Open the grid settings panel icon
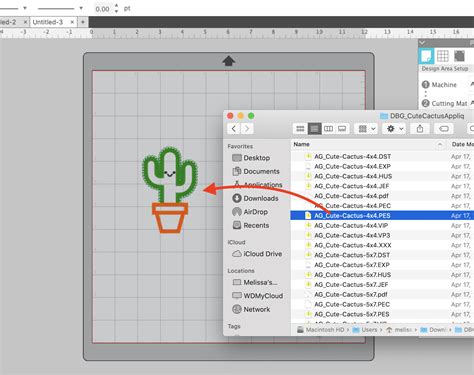This screenshot has width=474, height=375. (x=443, y=56)
